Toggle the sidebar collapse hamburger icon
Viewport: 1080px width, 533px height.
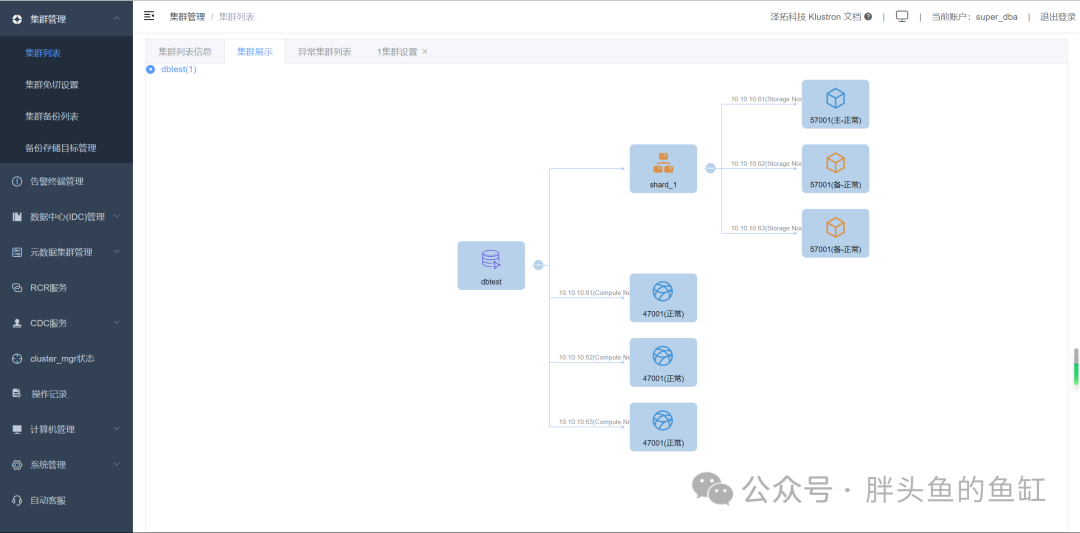149,16
